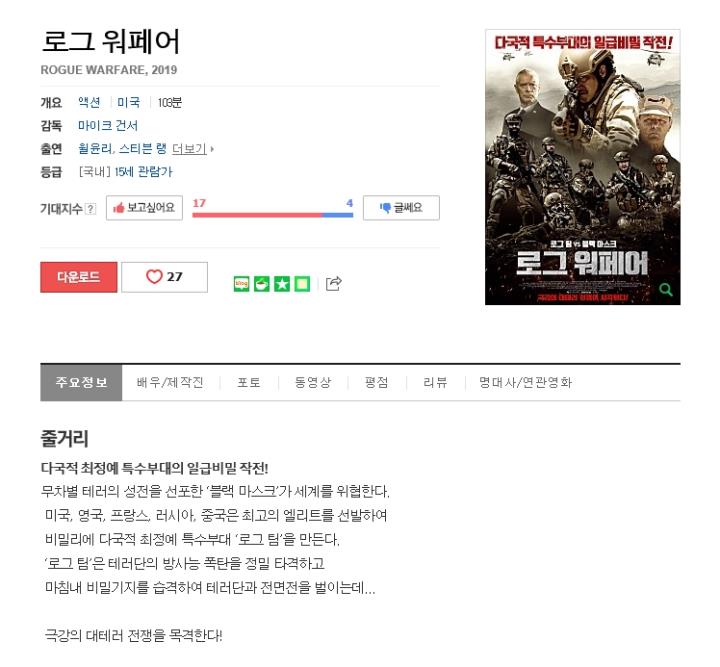Open the 포토 tab
720x667 pixels.
(x=249, y=382)
